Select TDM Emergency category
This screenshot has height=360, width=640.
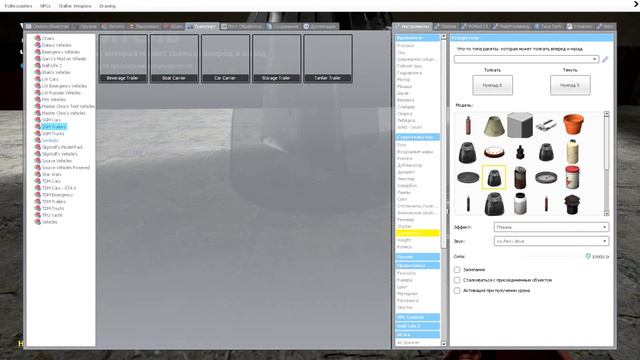click(x=57, y=195)
